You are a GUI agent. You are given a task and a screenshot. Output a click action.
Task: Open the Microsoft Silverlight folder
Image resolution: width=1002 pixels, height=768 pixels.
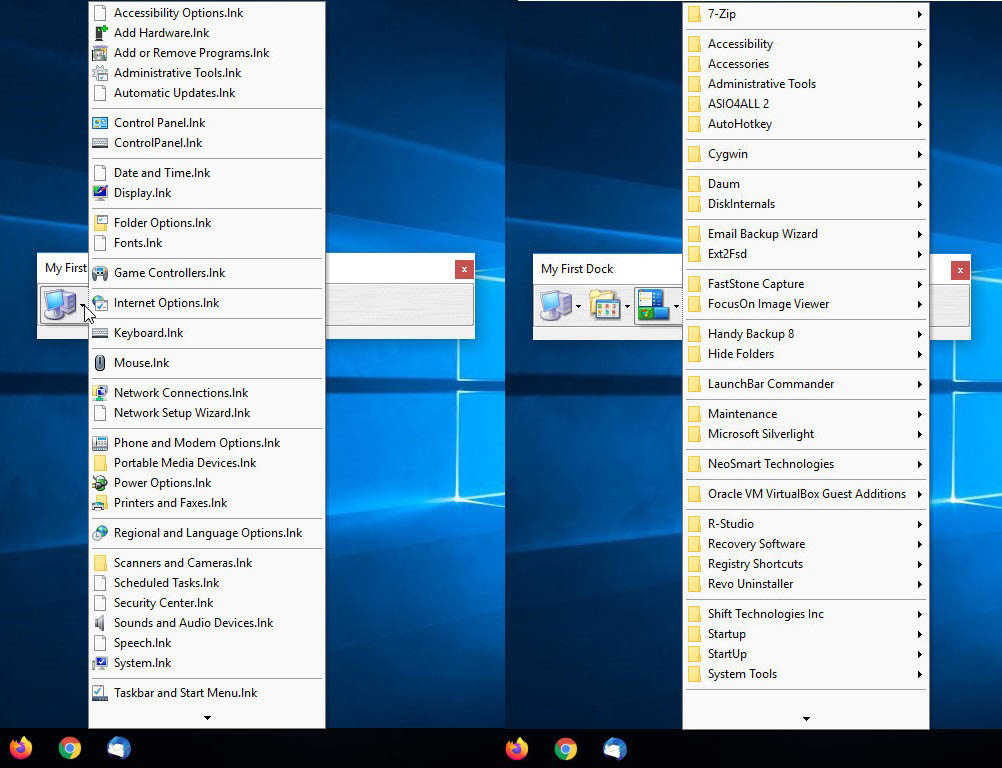pyautogui.click(x=806, y=434)
